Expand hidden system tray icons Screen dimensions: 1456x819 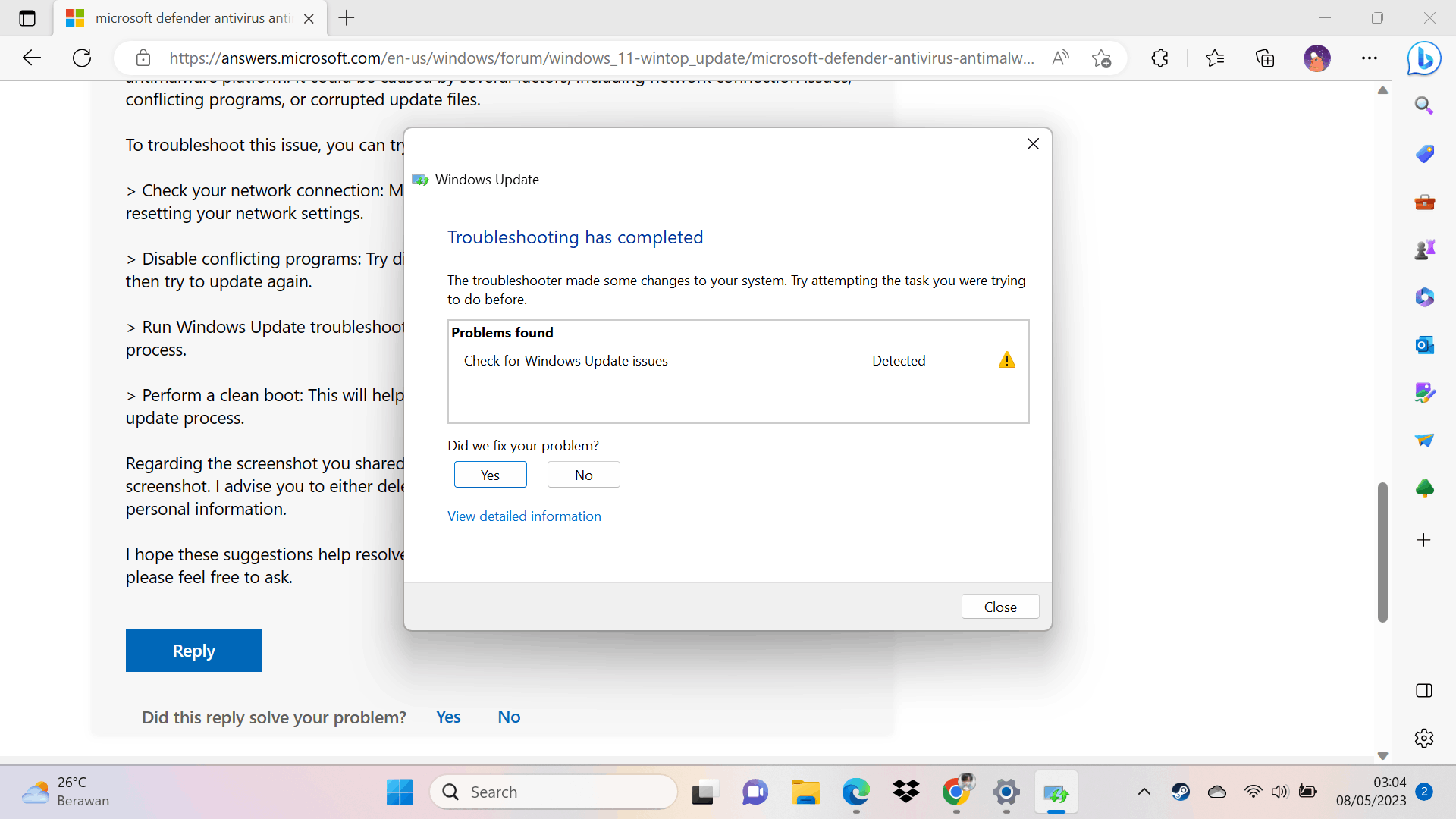point(1144,792)
